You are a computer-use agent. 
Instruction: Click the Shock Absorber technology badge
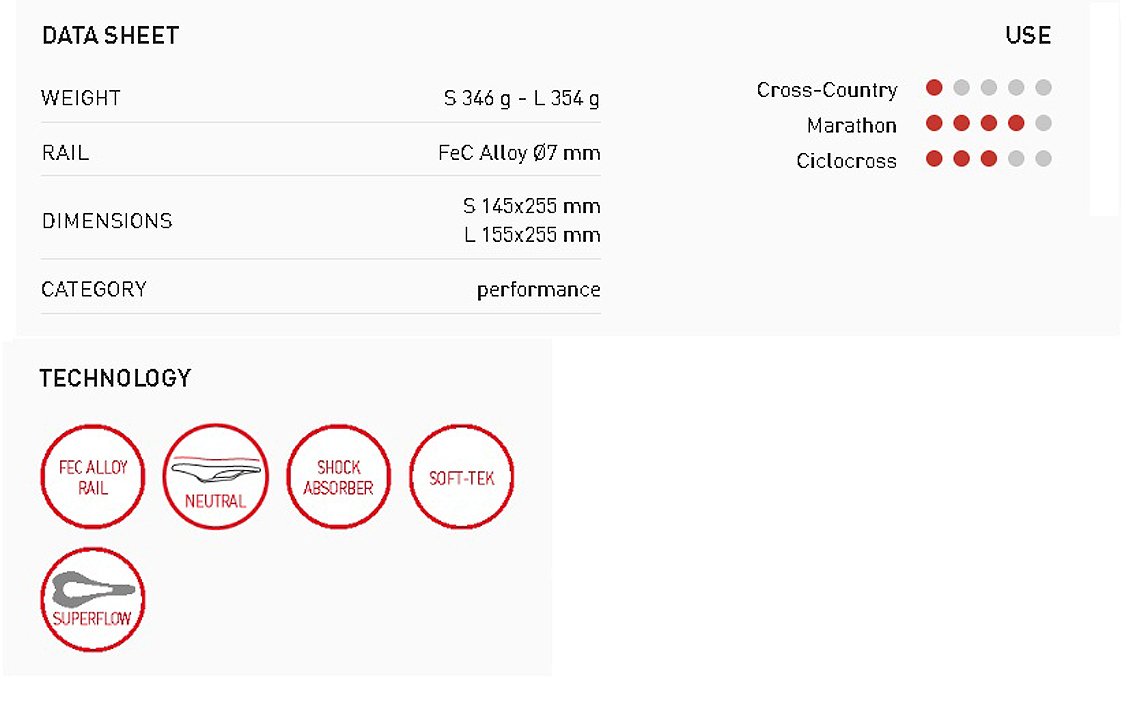338,477
